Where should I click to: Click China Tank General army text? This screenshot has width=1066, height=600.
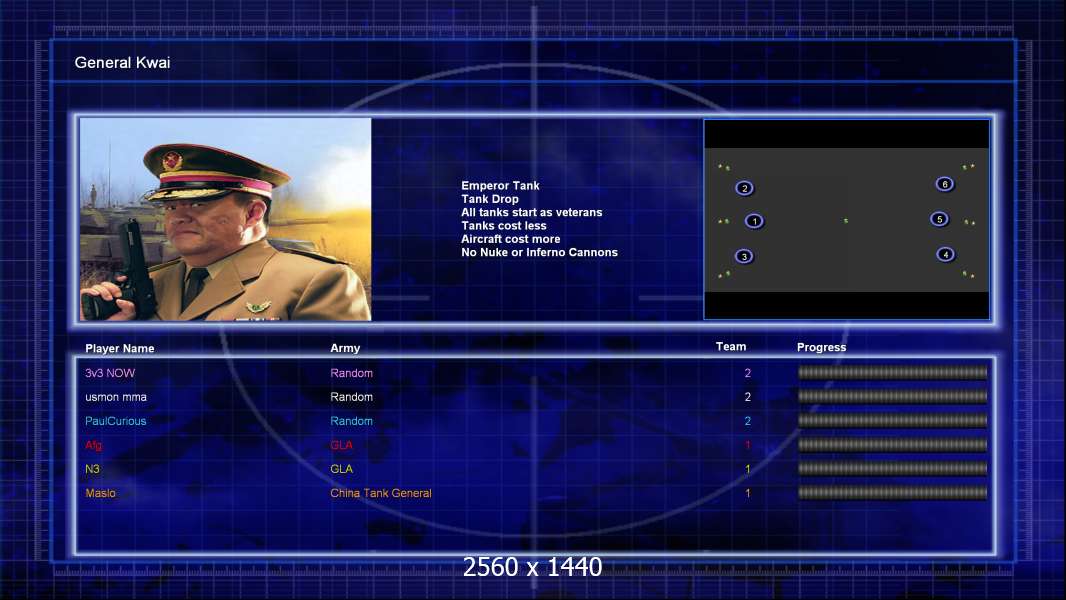pos(381,493)
